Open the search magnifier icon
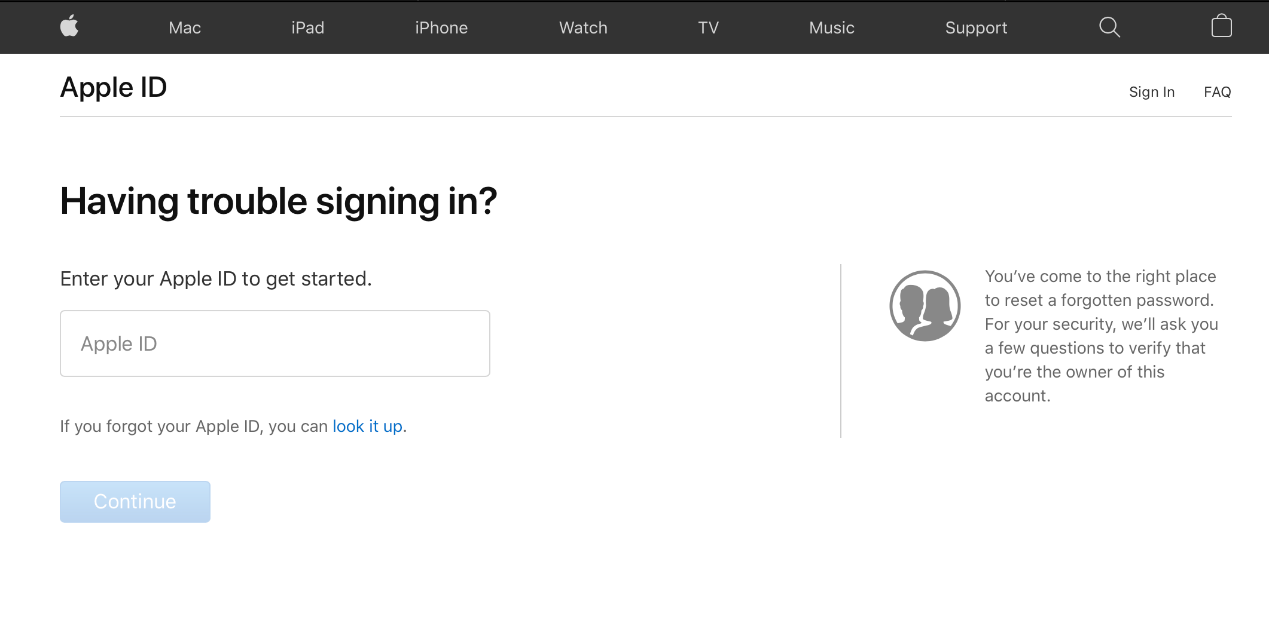The height and width of the screenshot is (638, 1269). 1109,27
